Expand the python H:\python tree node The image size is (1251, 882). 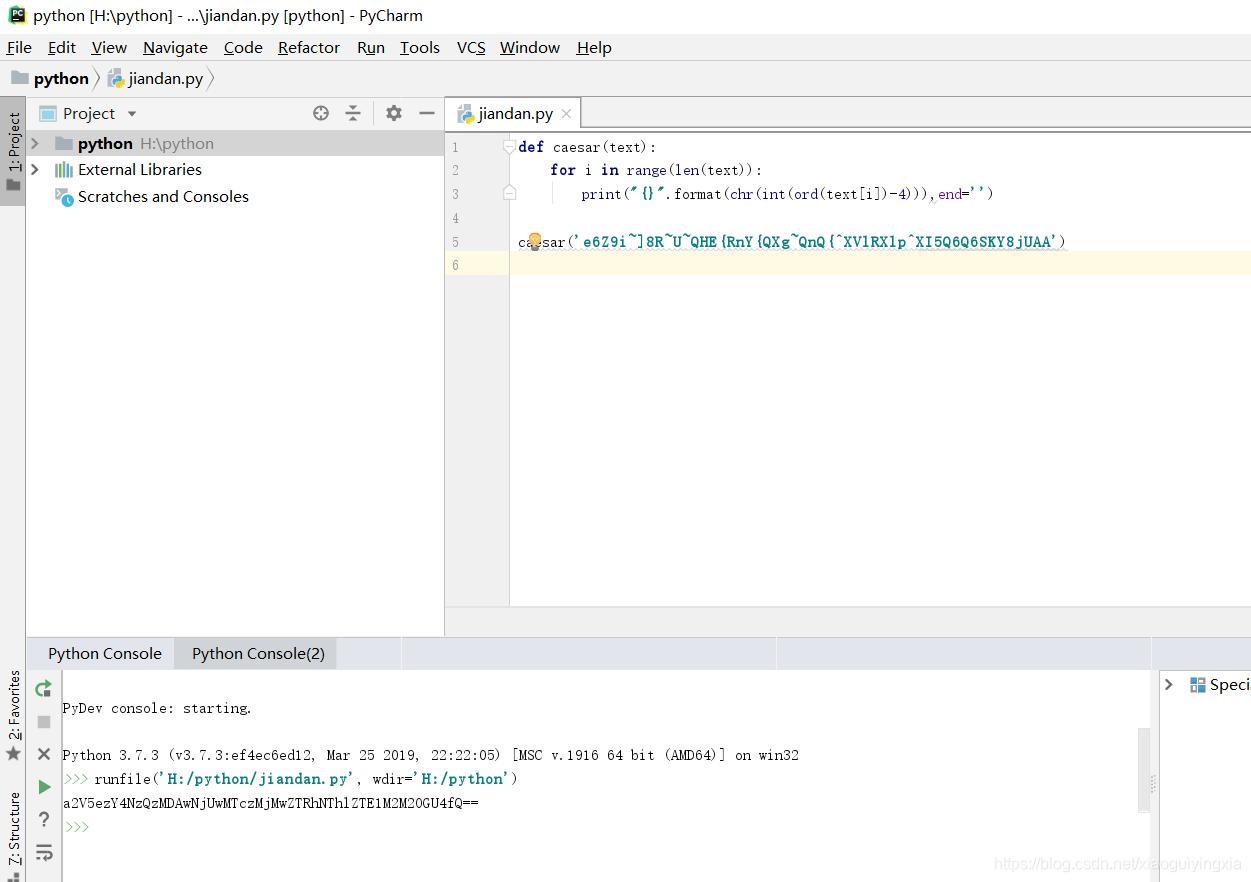tap(35, 143)
